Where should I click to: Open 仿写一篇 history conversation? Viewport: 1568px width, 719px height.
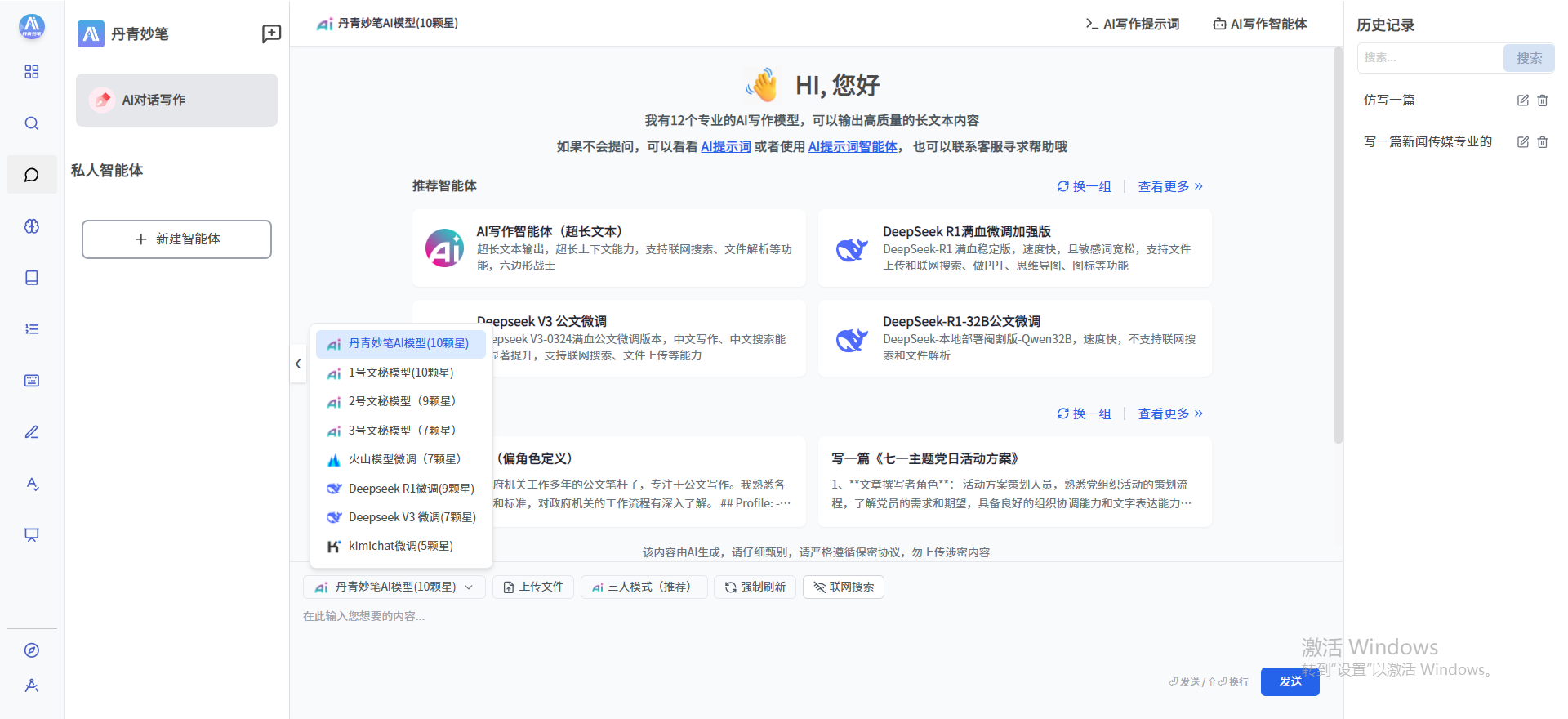[x=1389, y=100]
